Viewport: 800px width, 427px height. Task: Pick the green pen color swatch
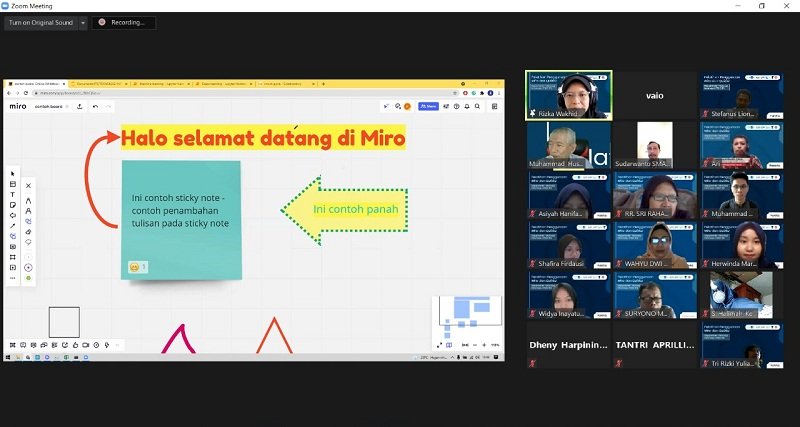[28, 278]
